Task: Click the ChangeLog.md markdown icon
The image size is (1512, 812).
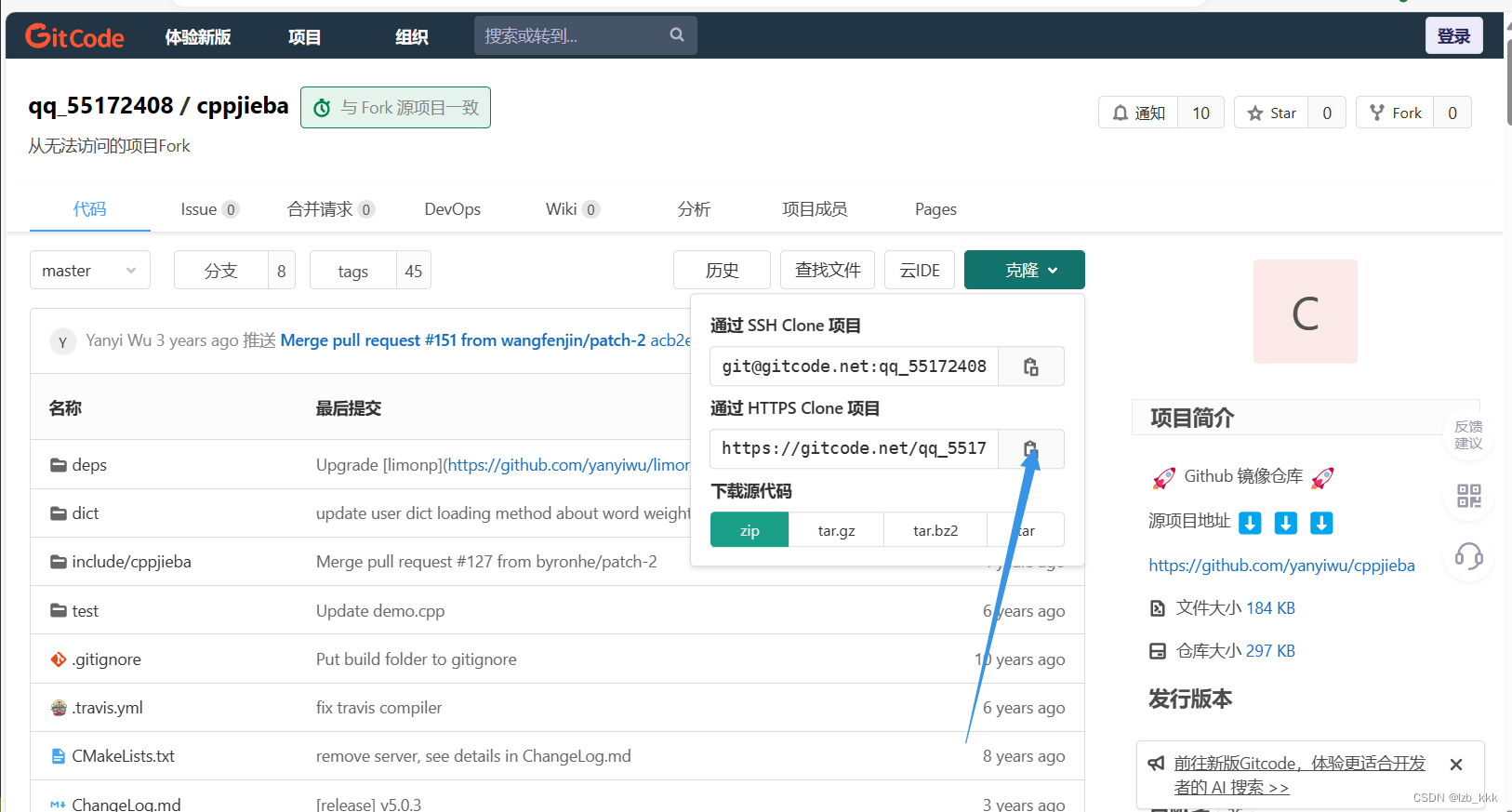Action: point(58,805)
